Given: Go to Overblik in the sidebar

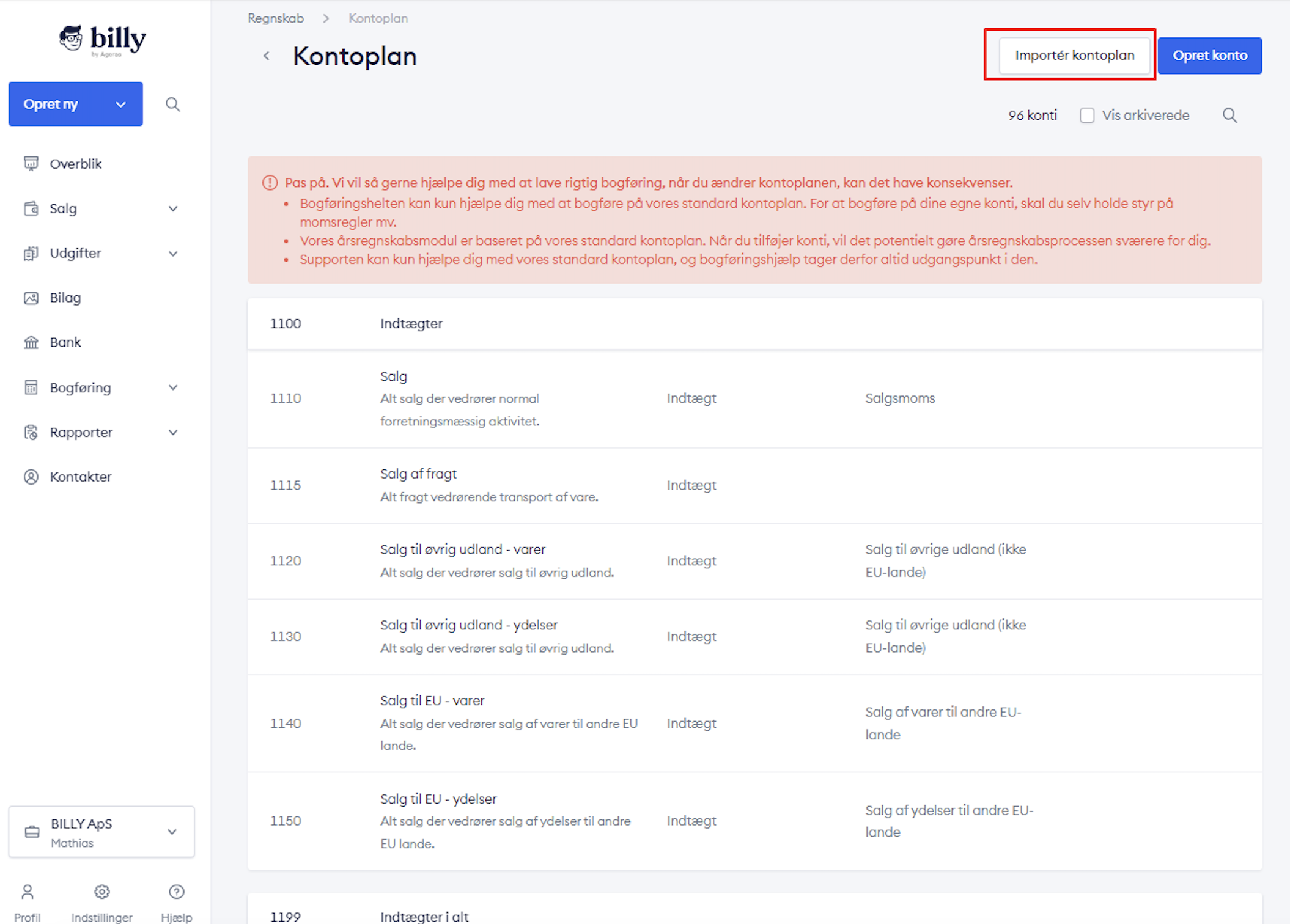Looking at the screenshot, I should [x=75, y=164].
